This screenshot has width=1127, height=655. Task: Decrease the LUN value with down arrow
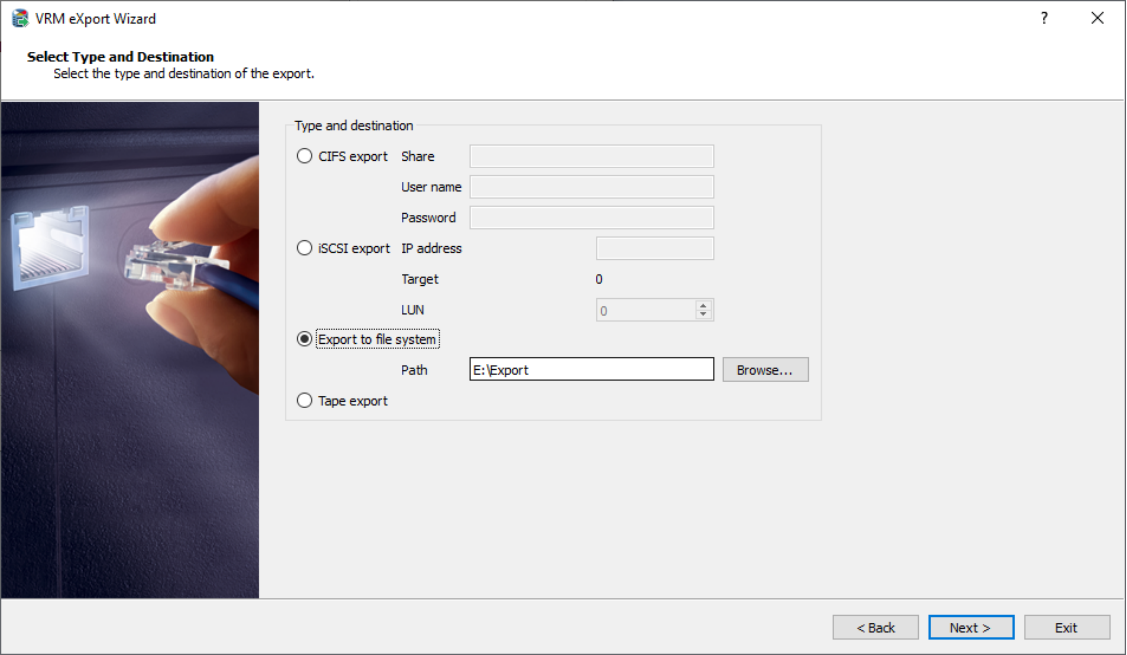tap(704, 315)
